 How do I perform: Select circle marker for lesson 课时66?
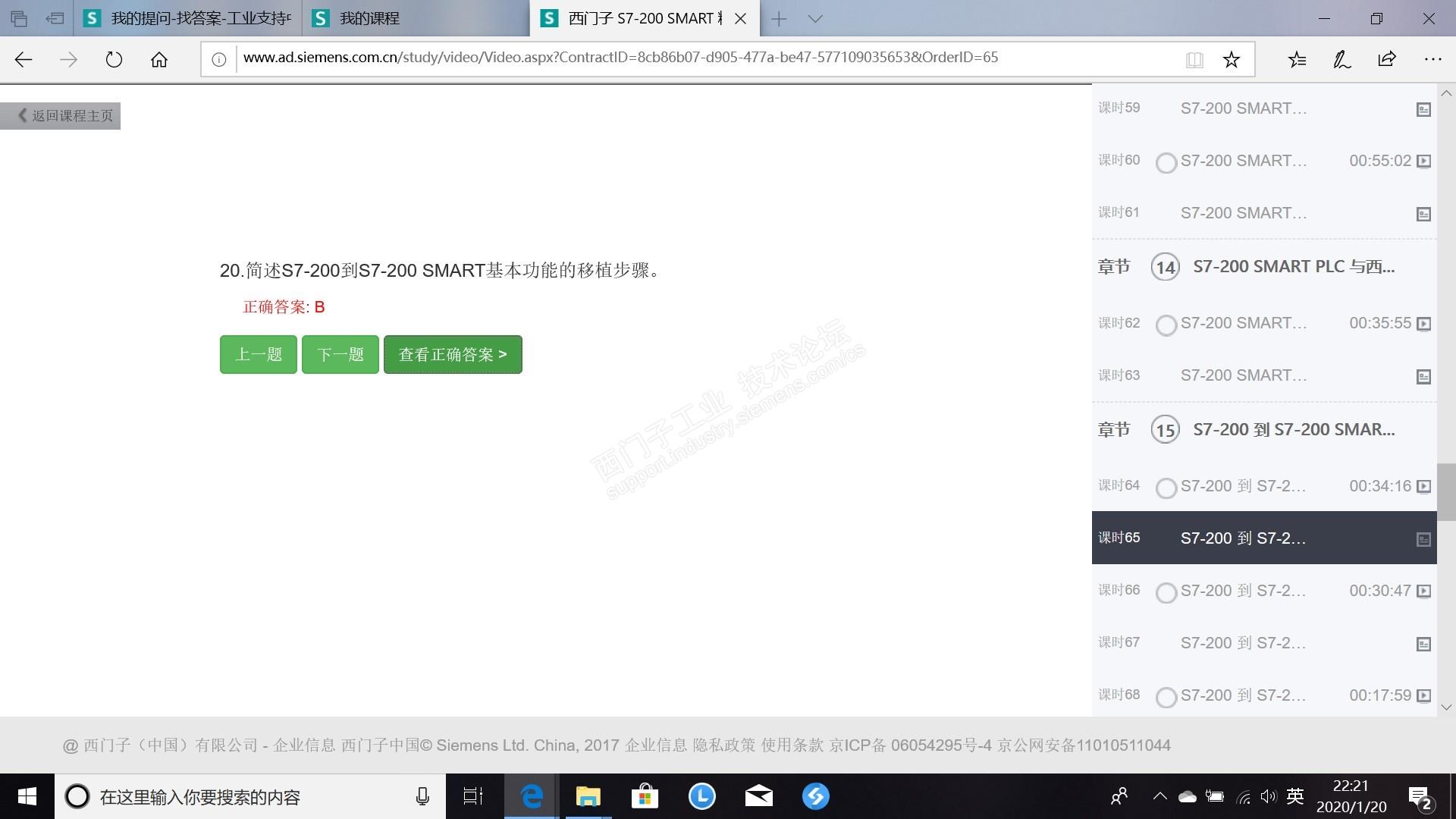tap(1166, 592)
